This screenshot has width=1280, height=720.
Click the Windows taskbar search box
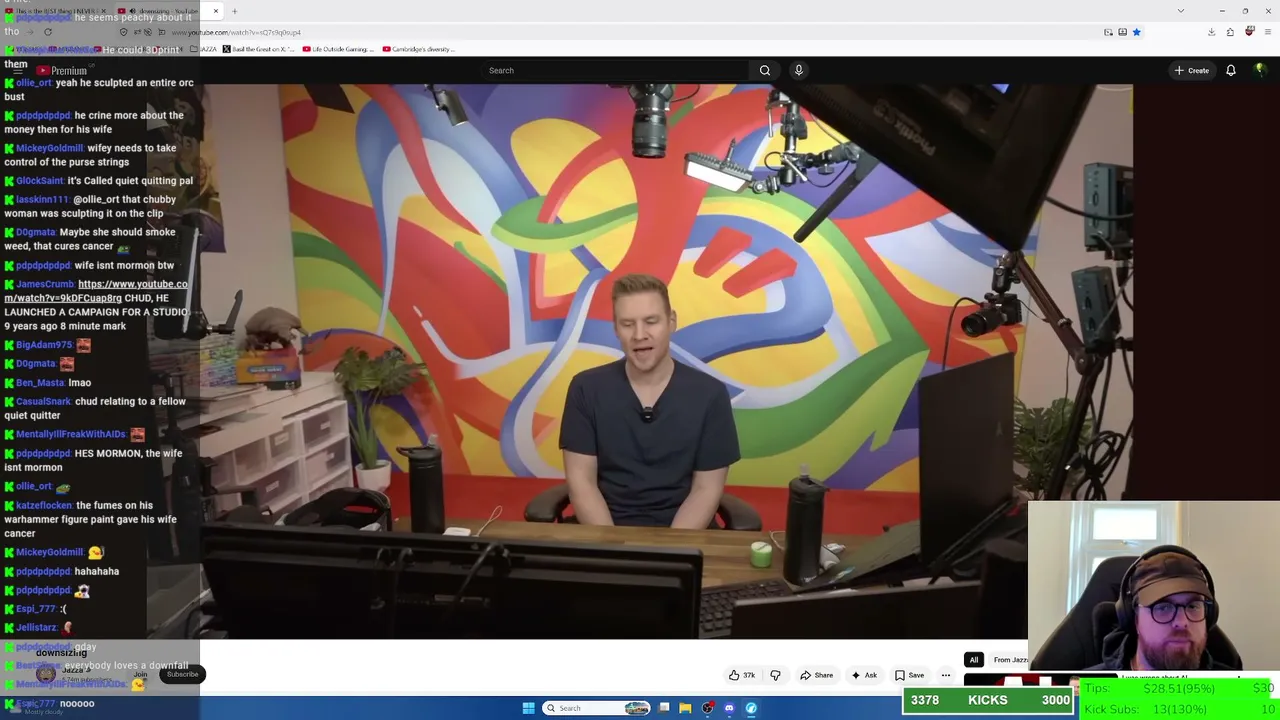[x=597, y=708]
